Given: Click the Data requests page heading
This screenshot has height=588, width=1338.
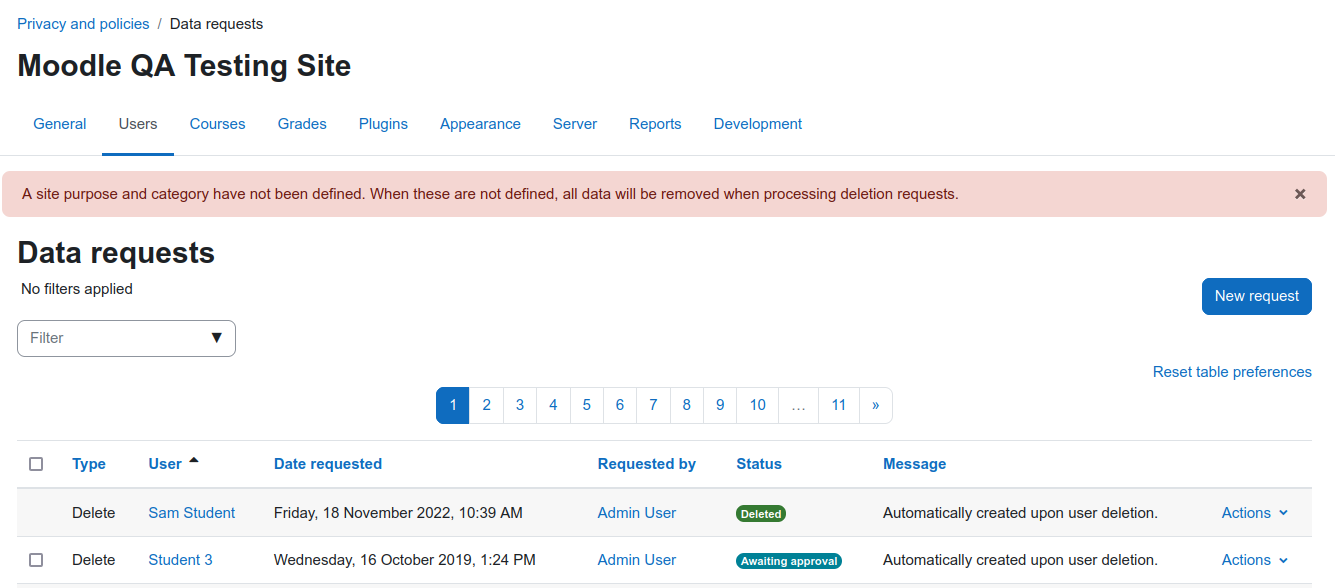Looking at the screenshot, I should [x=116, y=253].
